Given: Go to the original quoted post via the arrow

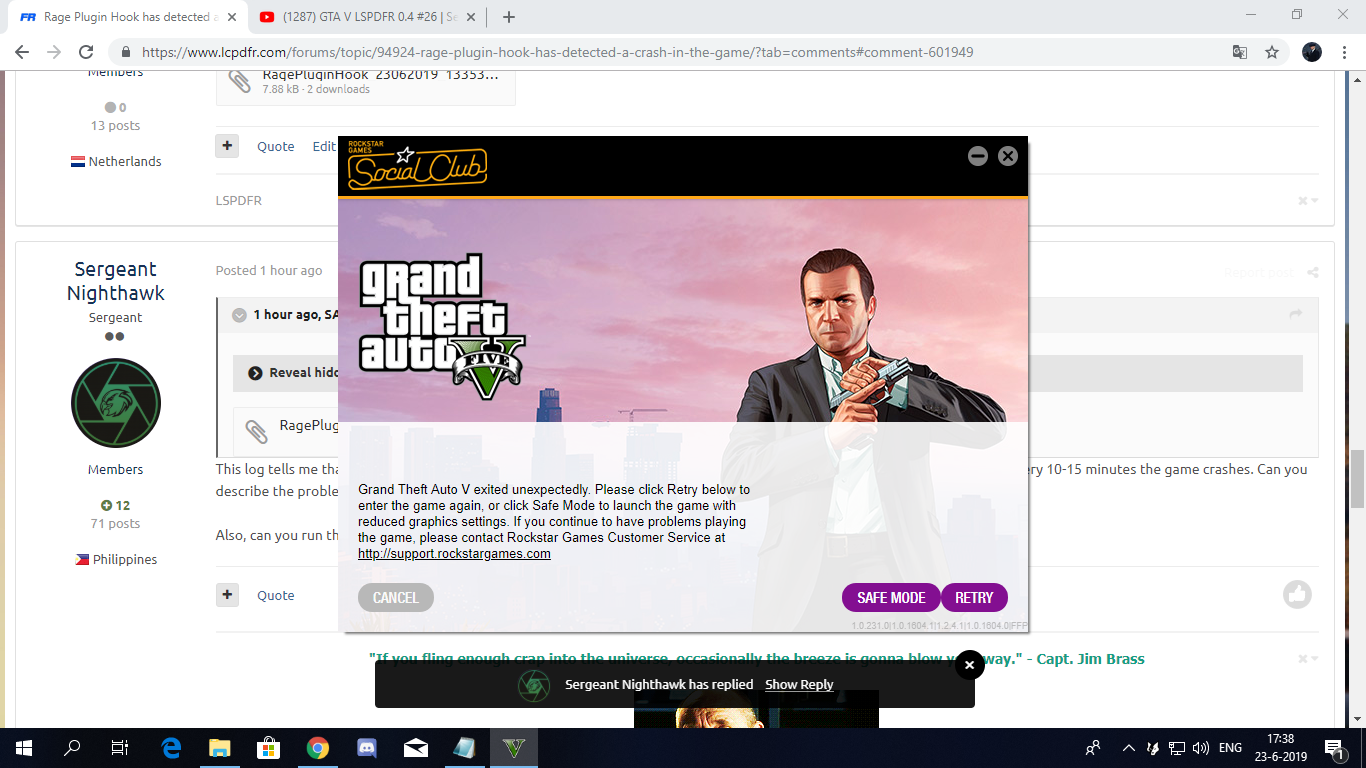Looking at the screenshot, I should point(1296,314).
